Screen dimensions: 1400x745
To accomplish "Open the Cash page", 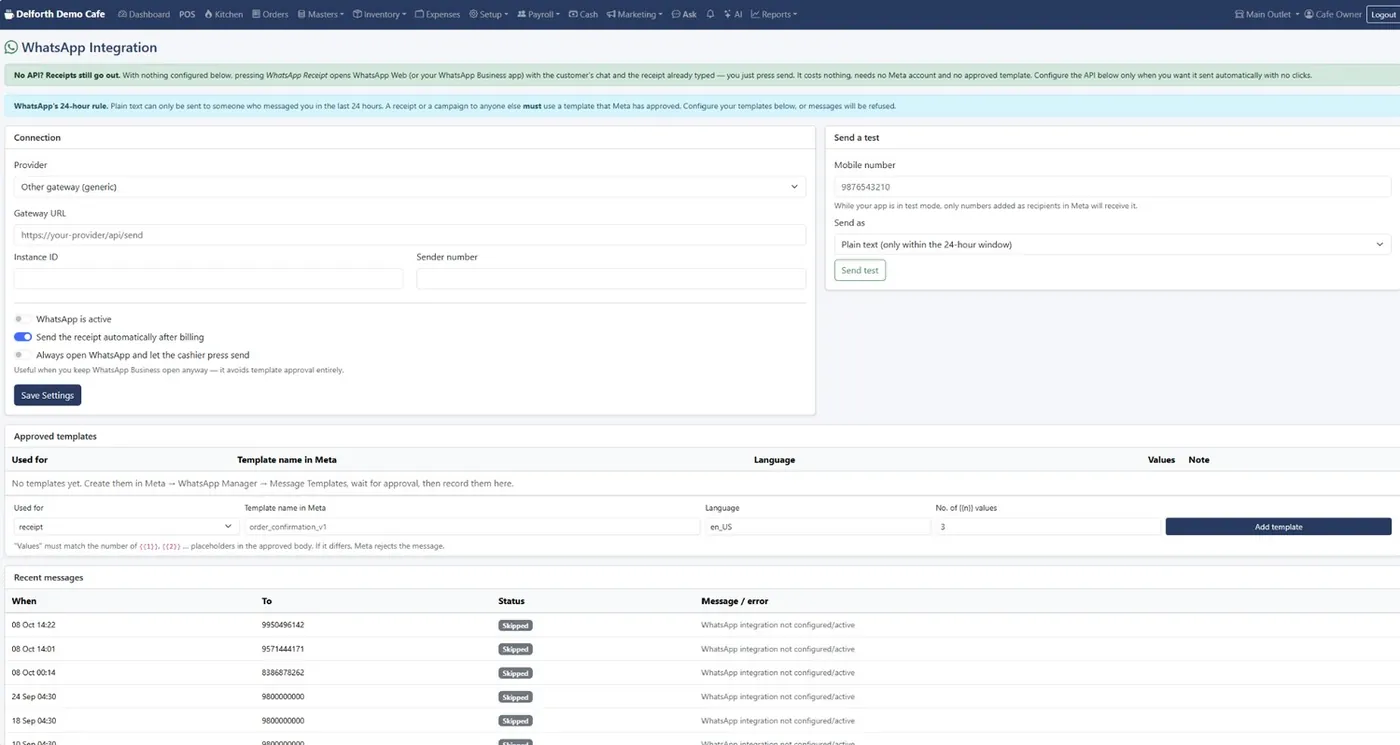I will tap(583, 15).
